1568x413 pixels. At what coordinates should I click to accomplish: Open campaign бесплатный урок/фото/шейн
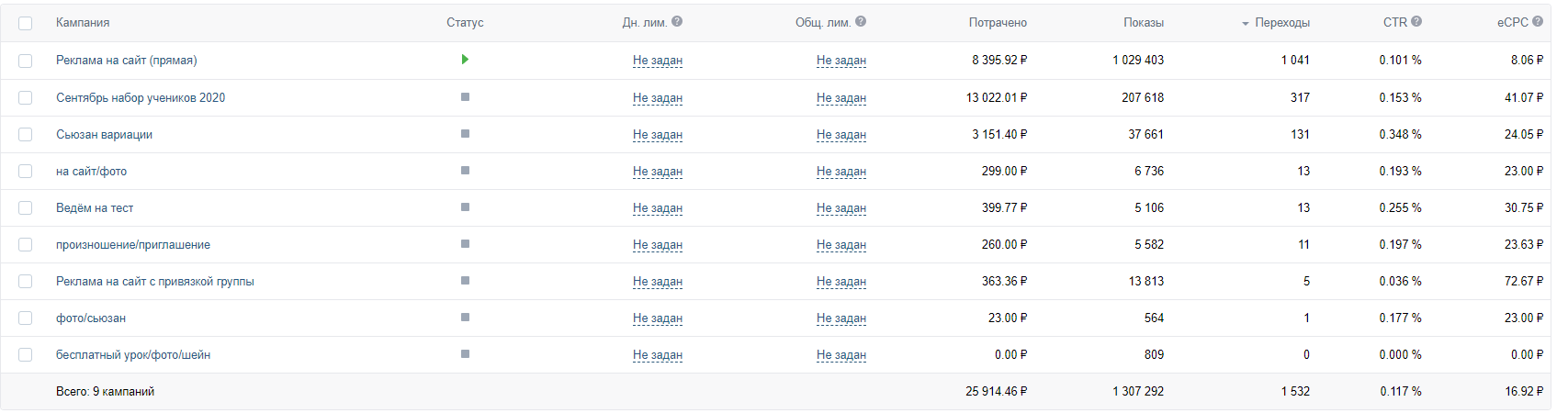[x=133, y=354]
